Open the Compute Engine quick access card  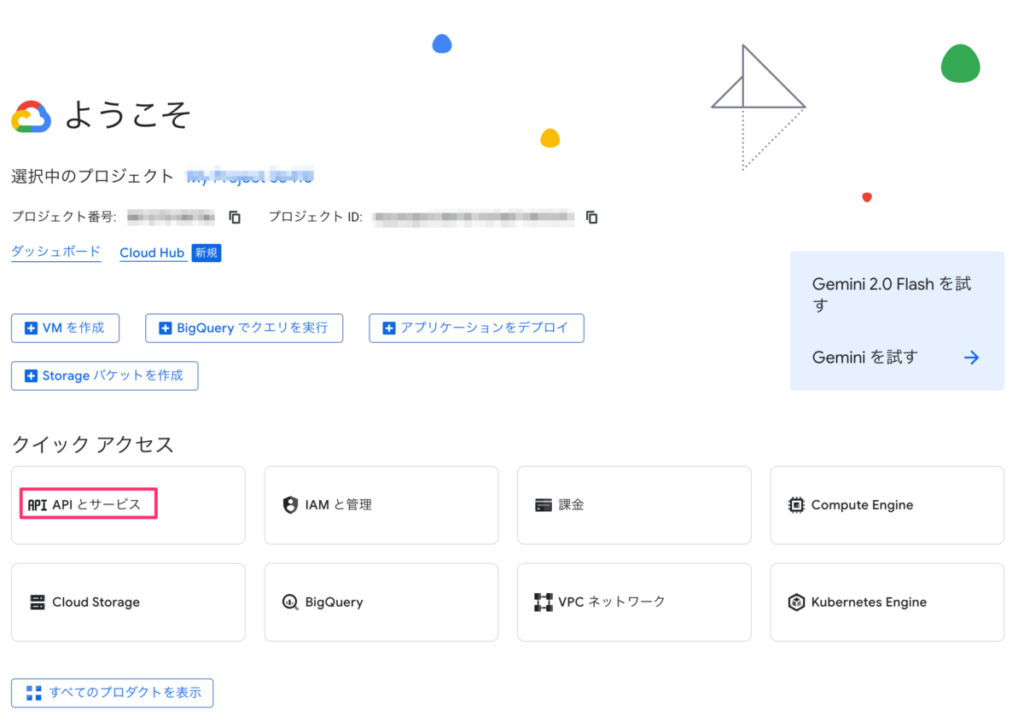[887, 505]
